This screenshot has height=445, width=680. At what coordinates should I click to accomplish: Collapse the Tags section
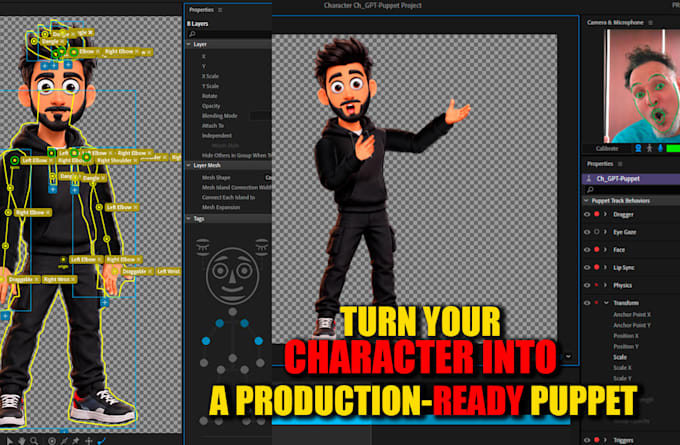[189, 219]
